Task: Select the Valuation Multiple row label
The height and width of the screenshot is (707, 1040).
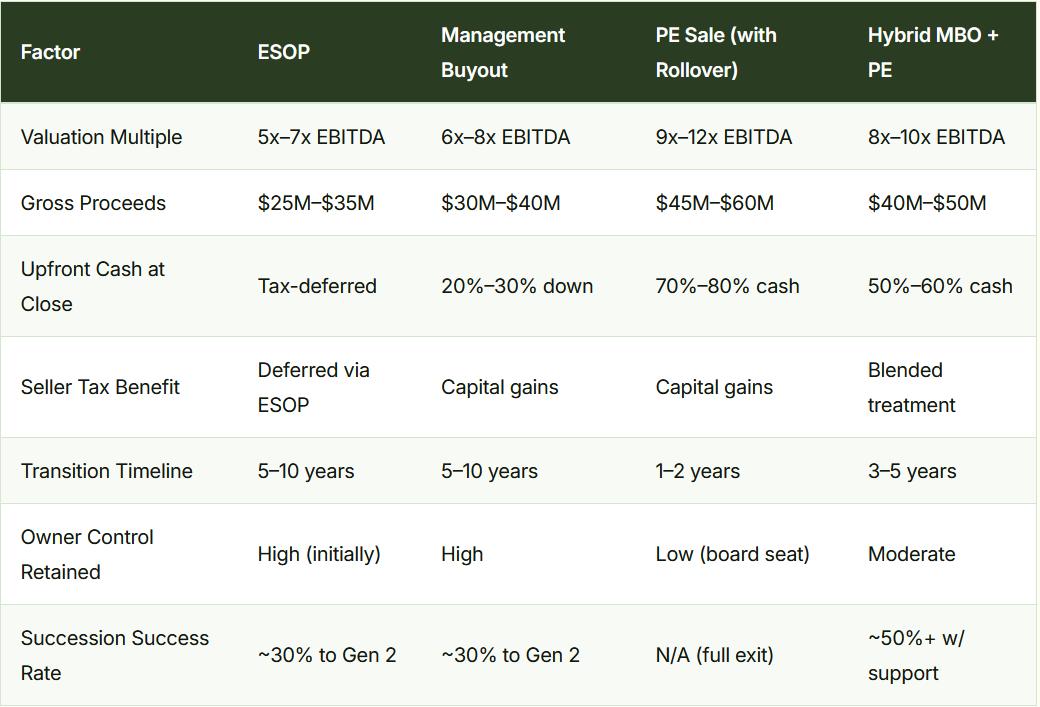Action: point(101,137)
